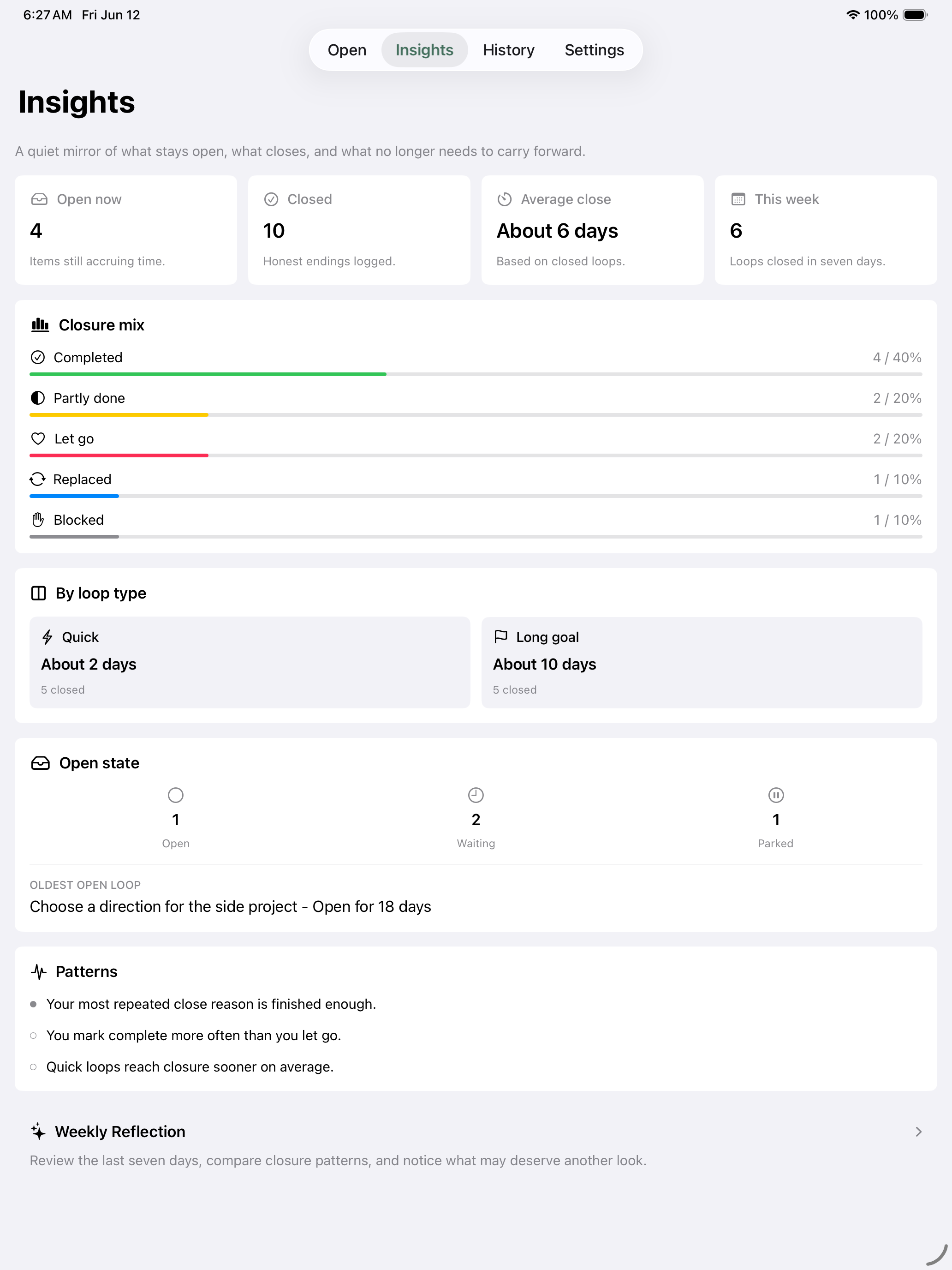
Task: Click the blue Replaced progress bar
Action: (74, 496)
